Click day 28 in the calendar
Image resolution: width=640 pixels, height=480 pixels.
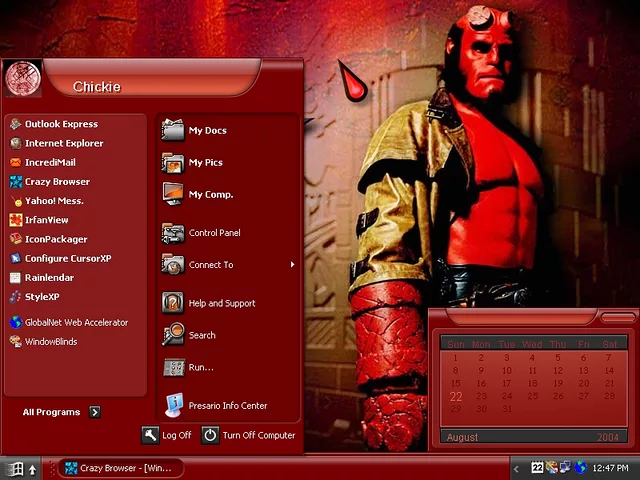[x=609, y=396]
